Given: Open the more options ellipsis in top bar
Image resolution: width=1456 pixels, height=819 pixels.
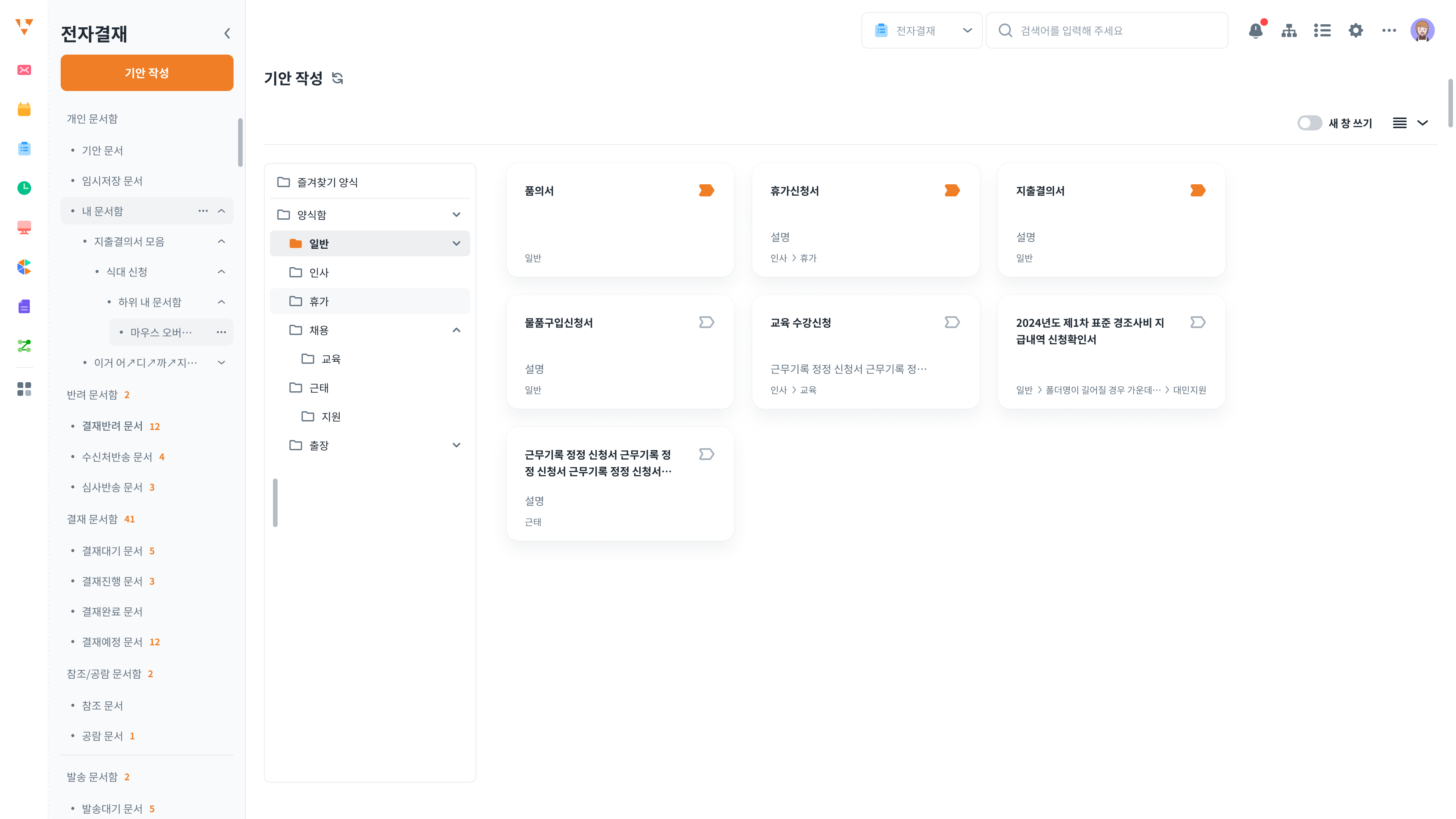Looking at the screenshot, I should pos(1389,30).
